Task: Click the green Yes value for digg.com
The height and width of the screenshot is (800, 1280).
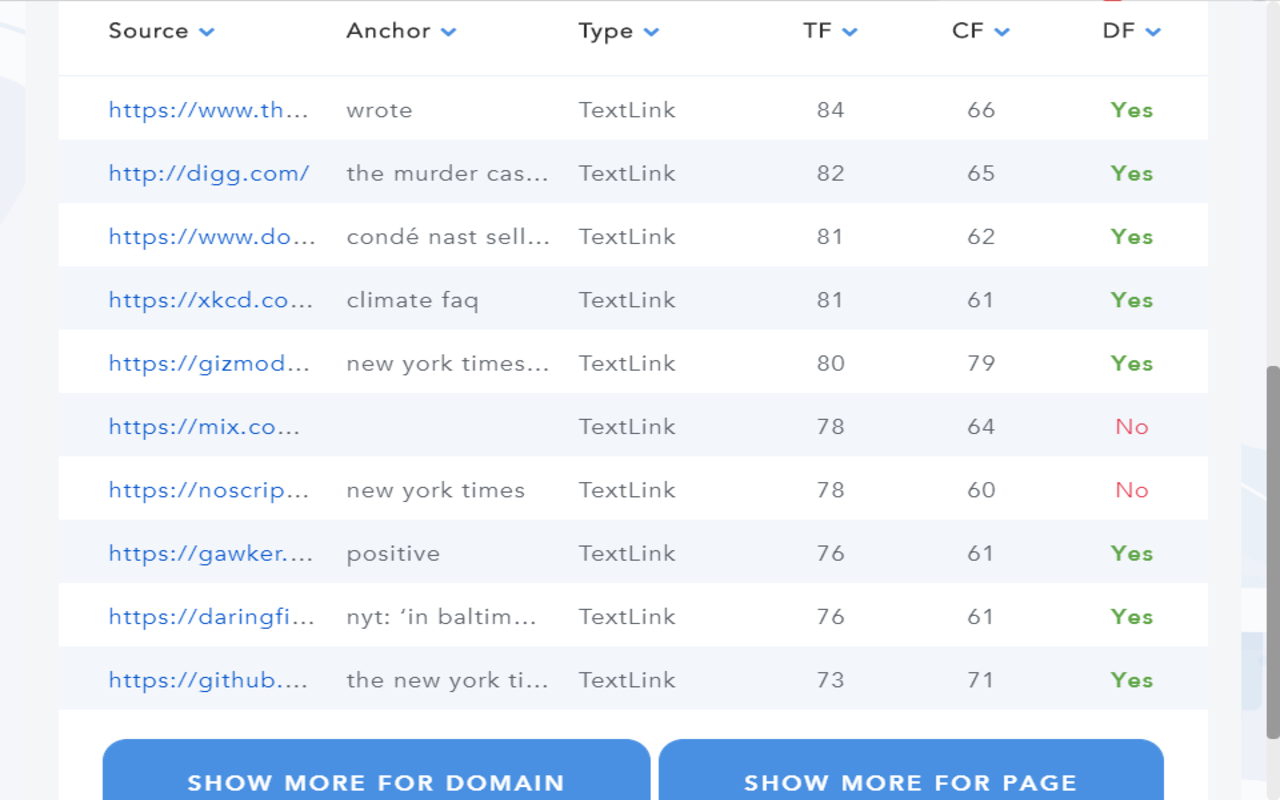Action: (1131, 173)
